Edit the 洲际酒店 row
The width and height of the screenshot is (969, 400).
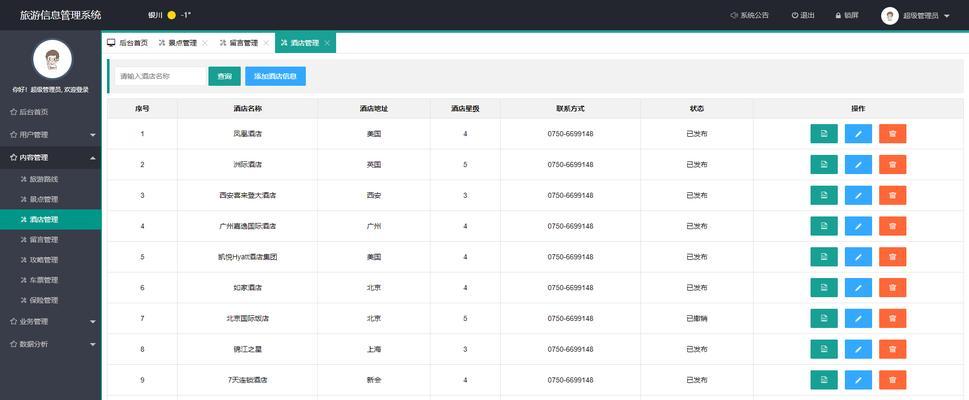[x=858, y=164]
